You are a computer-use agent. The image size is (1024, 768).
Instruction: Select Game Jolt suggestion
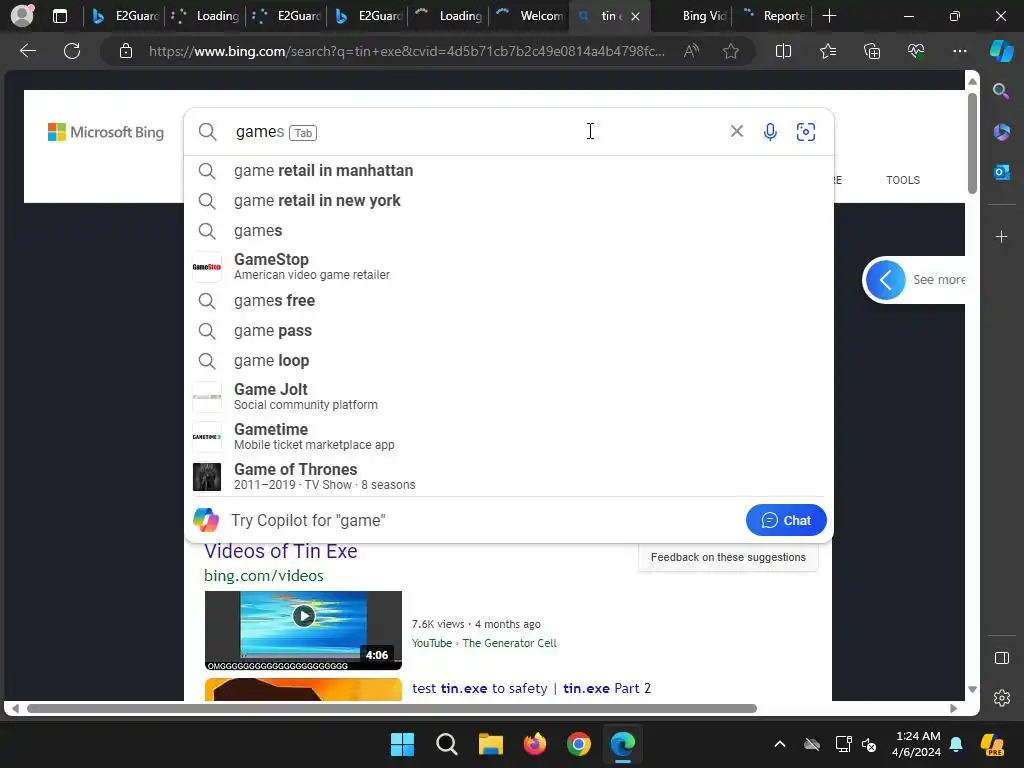tap(509, 396)
